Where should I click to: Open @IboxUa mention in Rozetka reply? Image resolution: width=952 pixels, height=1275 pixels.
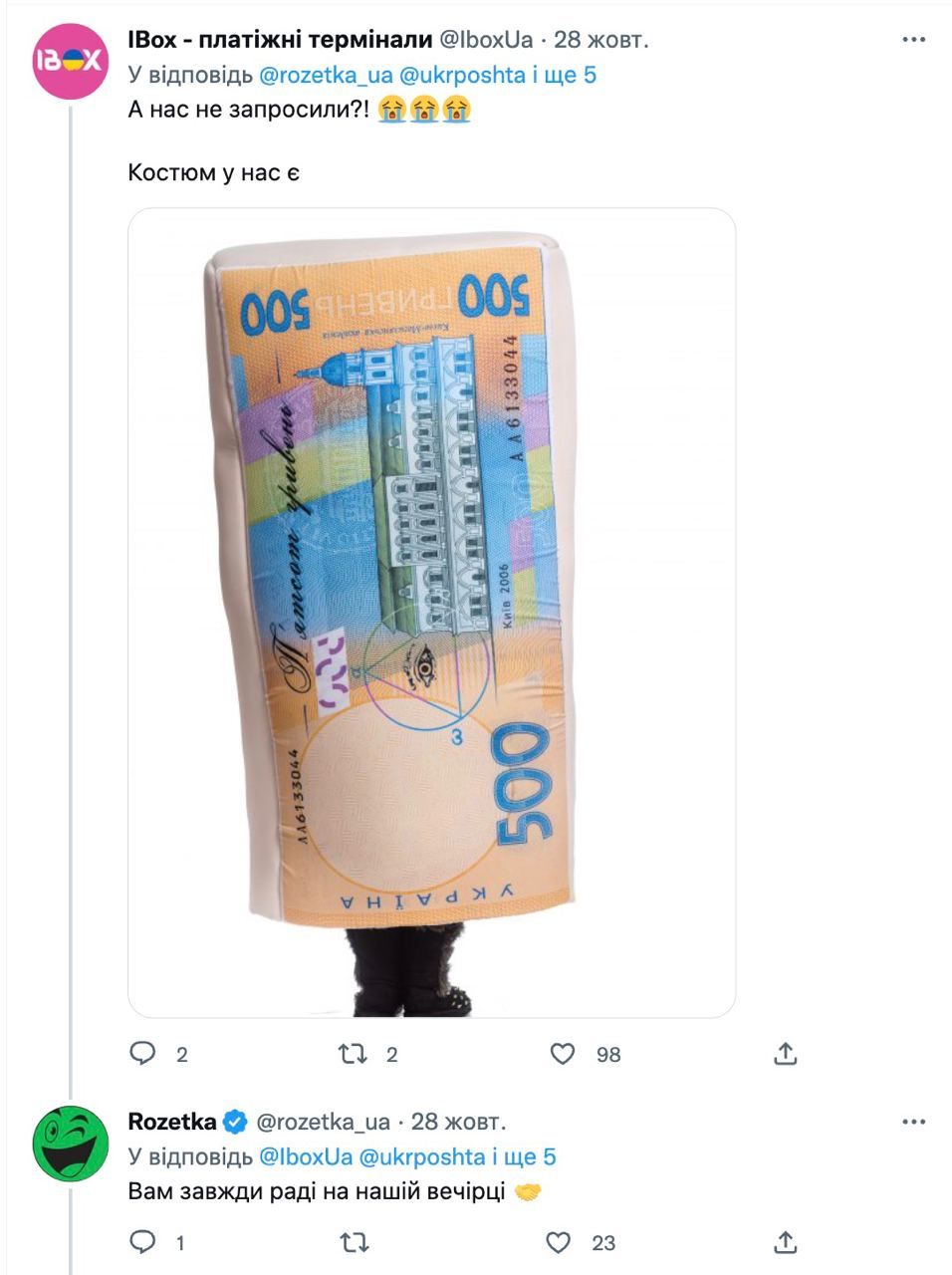(x=306, y=1156)
